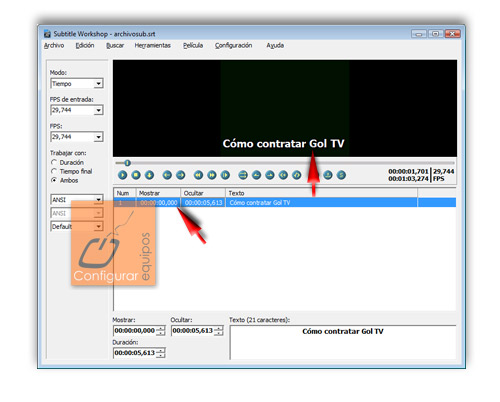Open the Herramientas menu
500x402 pixels.
pyautogui.click(x=153, y=45)
